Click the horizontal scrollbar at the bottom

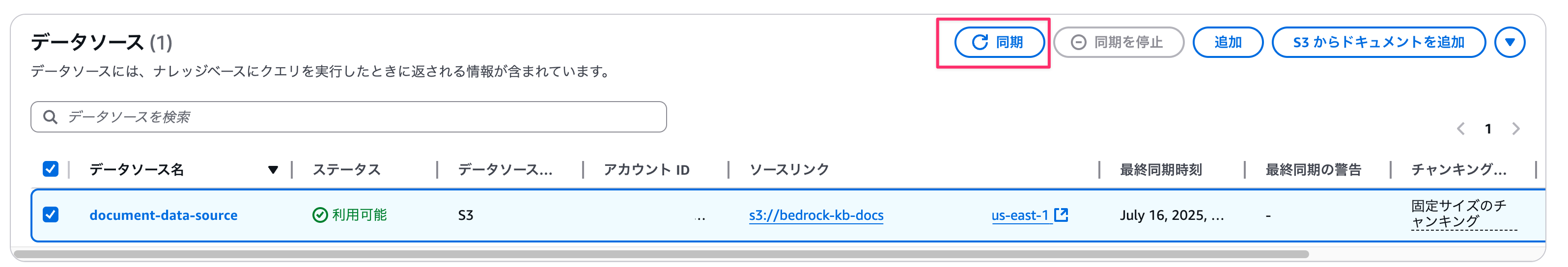[662, 254]
